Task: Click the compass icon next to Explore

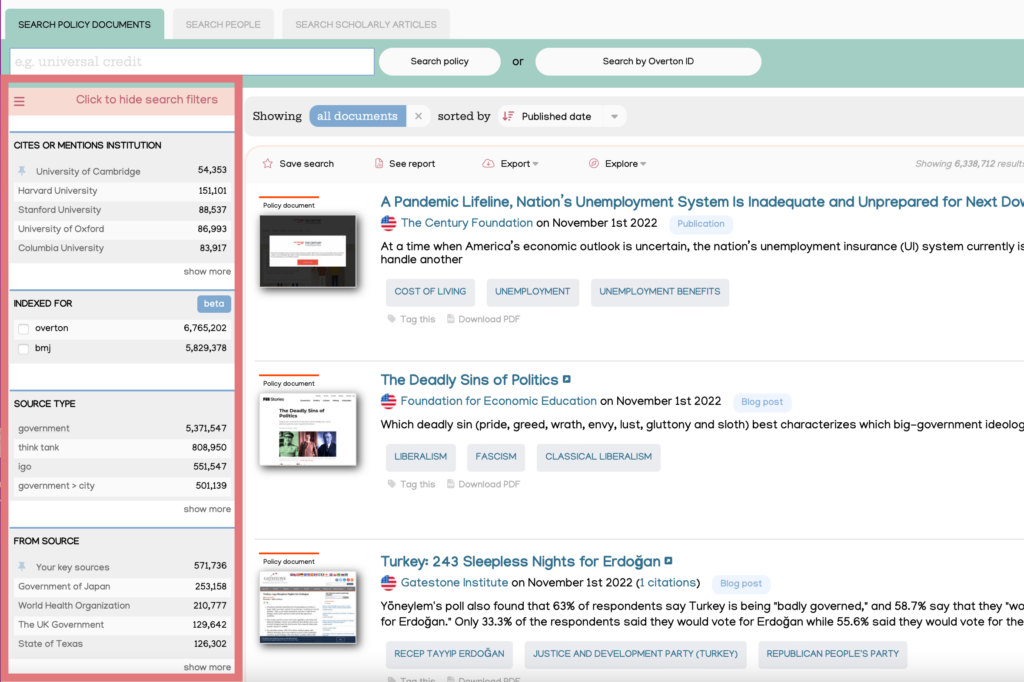Action: [x=594, y=163]
